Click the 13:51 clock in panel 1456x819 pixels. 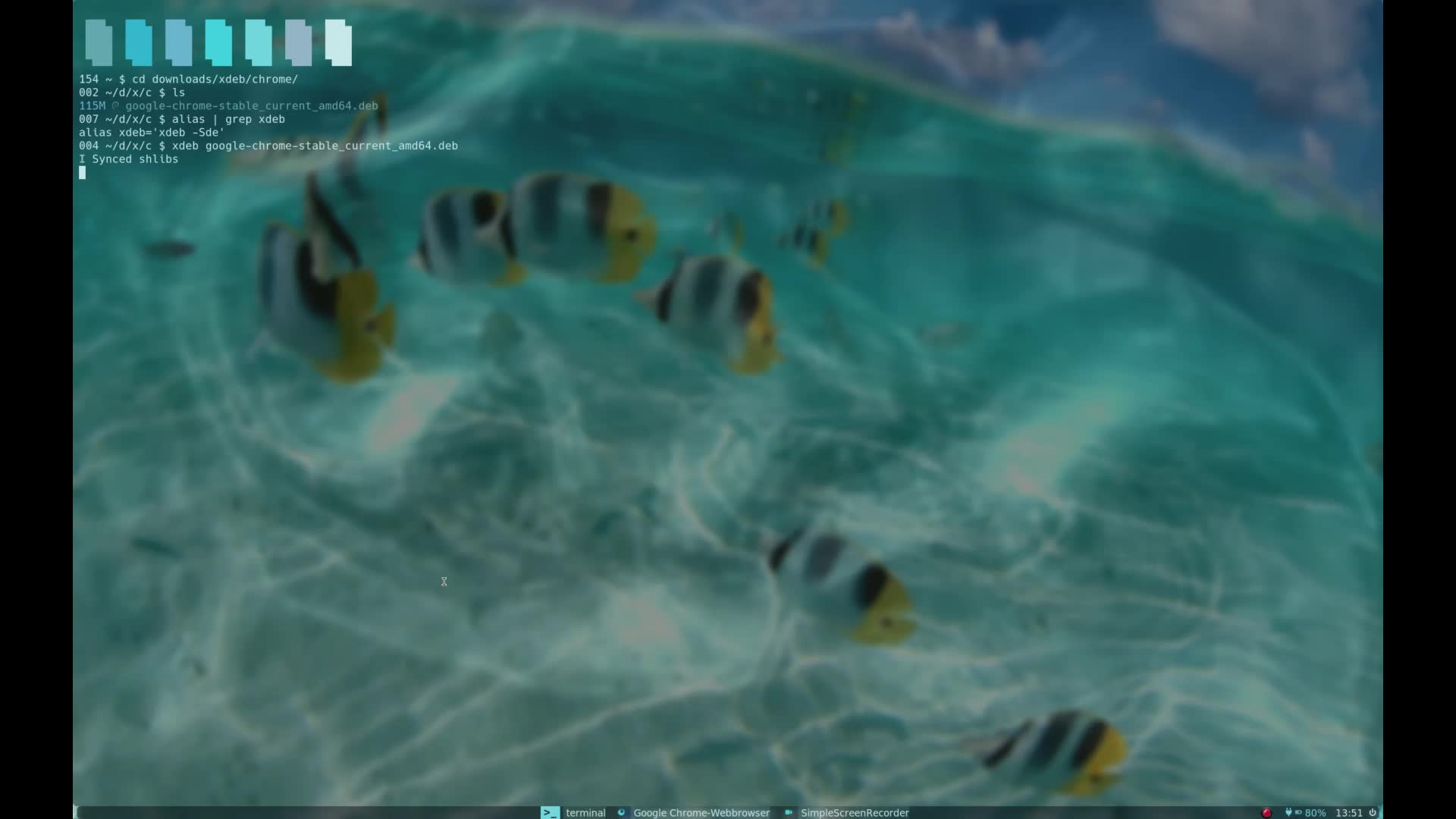click(x=1348, y=812)
